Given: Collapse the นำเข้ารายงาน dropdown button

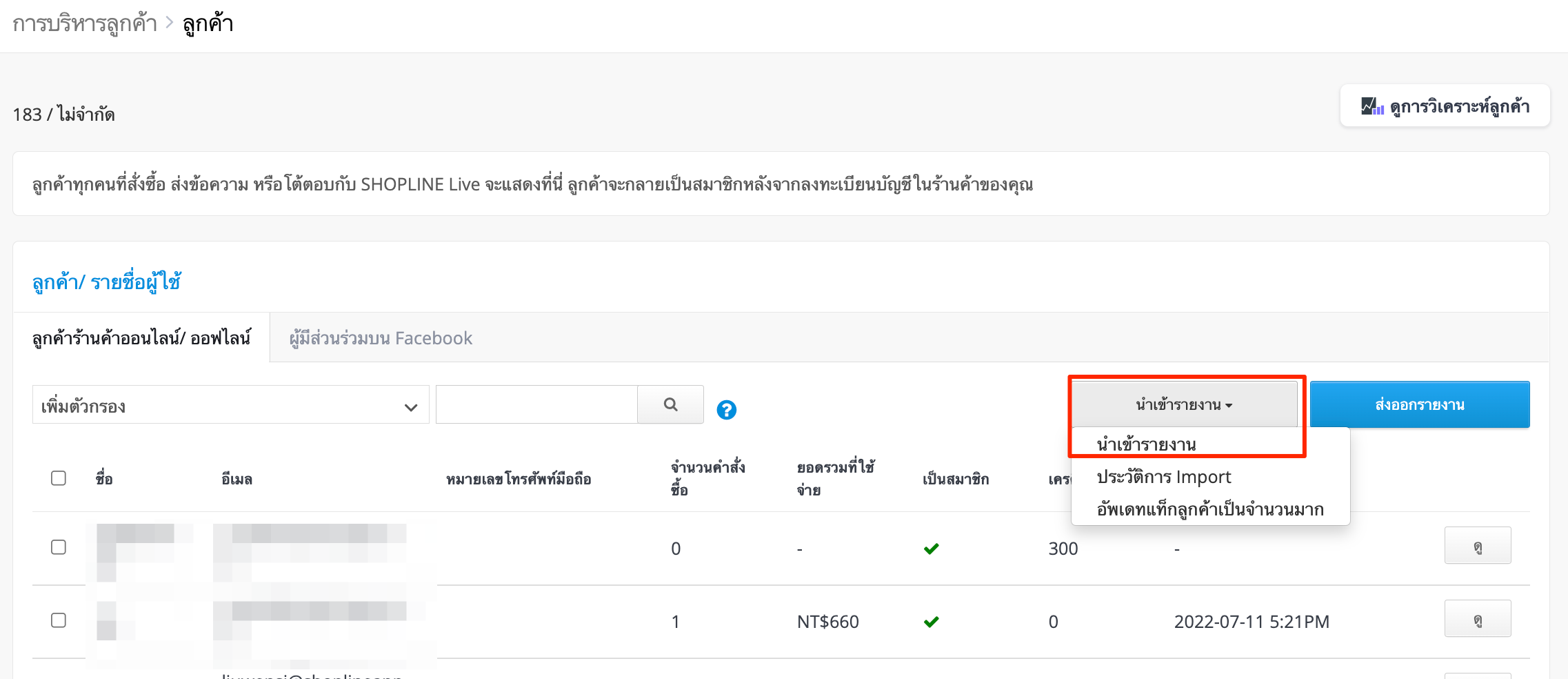Looking at the screenshot, I should click(1184, 404).
